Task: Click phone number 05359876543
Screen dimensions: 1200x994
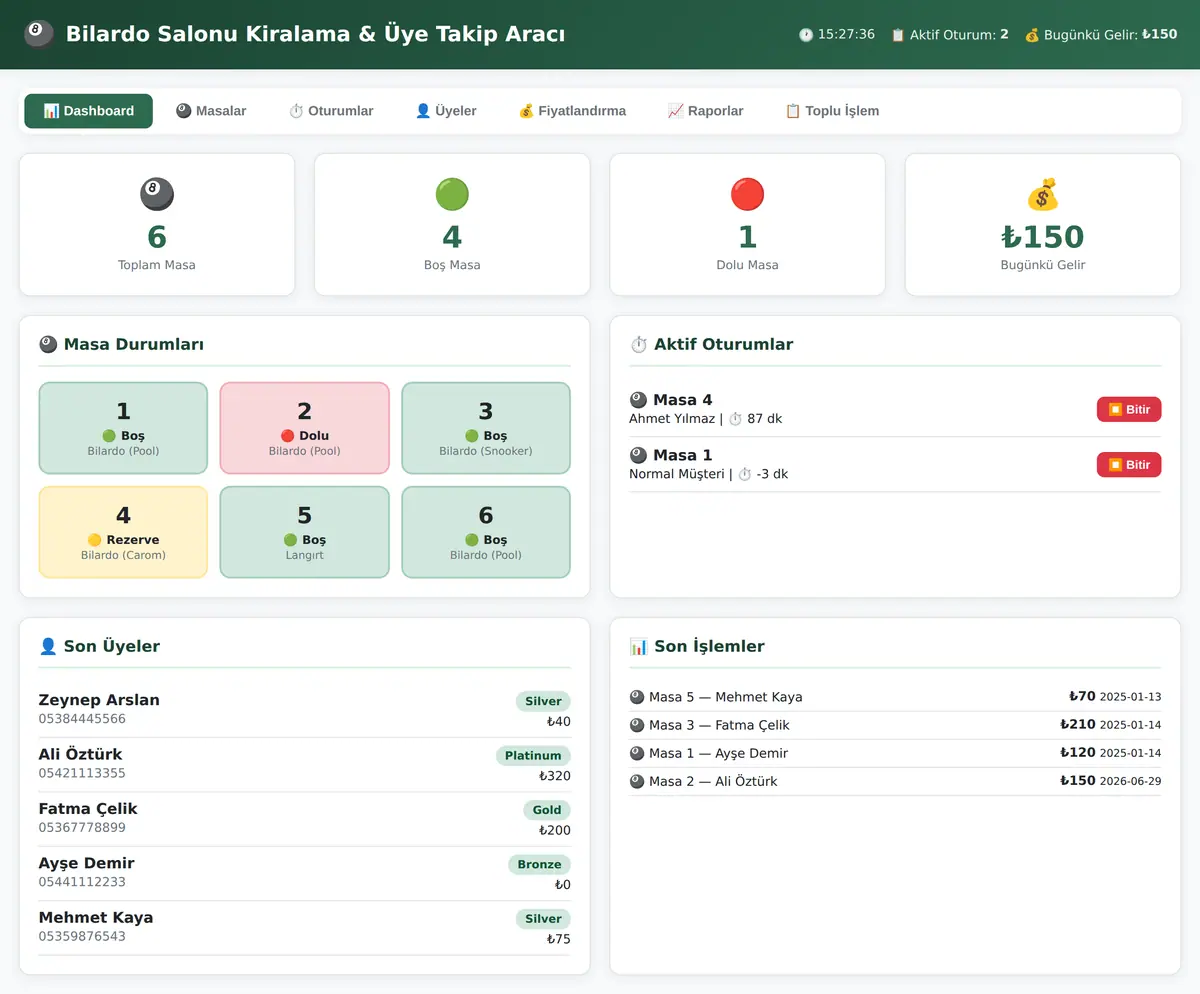Action: click(x=82, y=936)
